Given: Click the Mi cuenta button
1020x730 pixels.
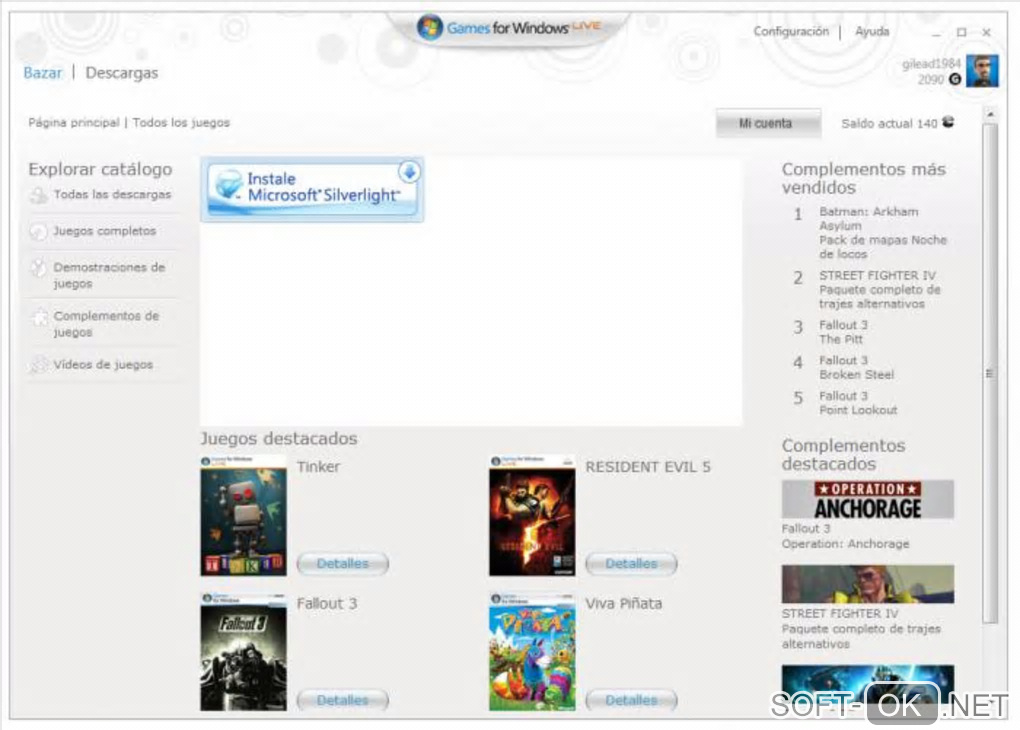Looking at the screenshot, I should click(768, 123).
